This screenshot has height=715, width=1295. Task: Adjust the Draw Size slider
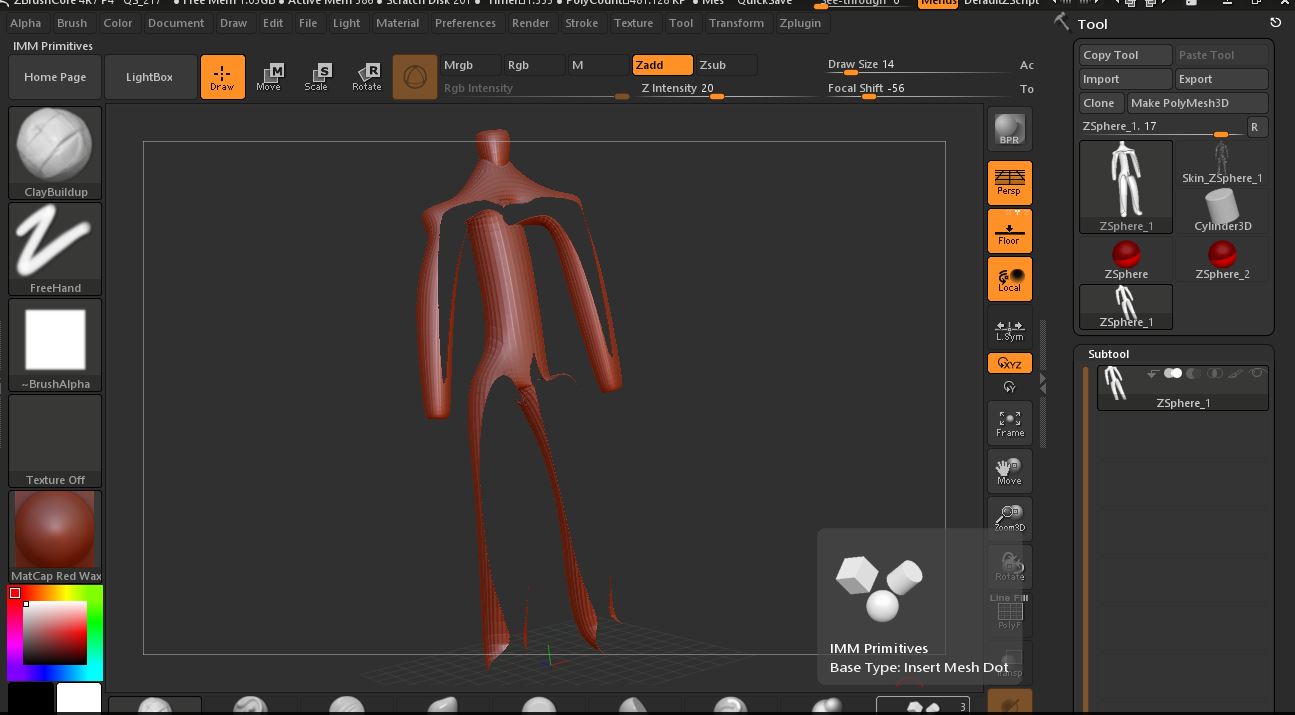917,65
